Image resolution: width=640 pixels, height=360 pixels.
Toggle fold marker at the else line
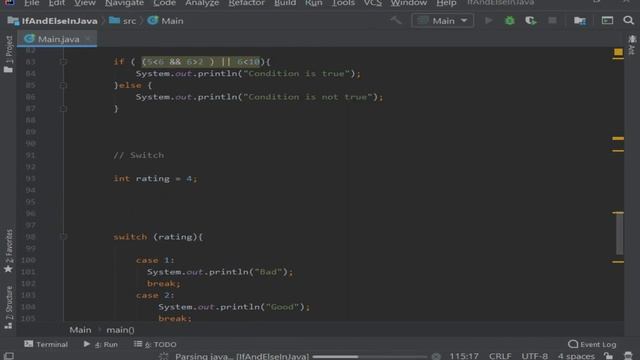click(63, 85)
